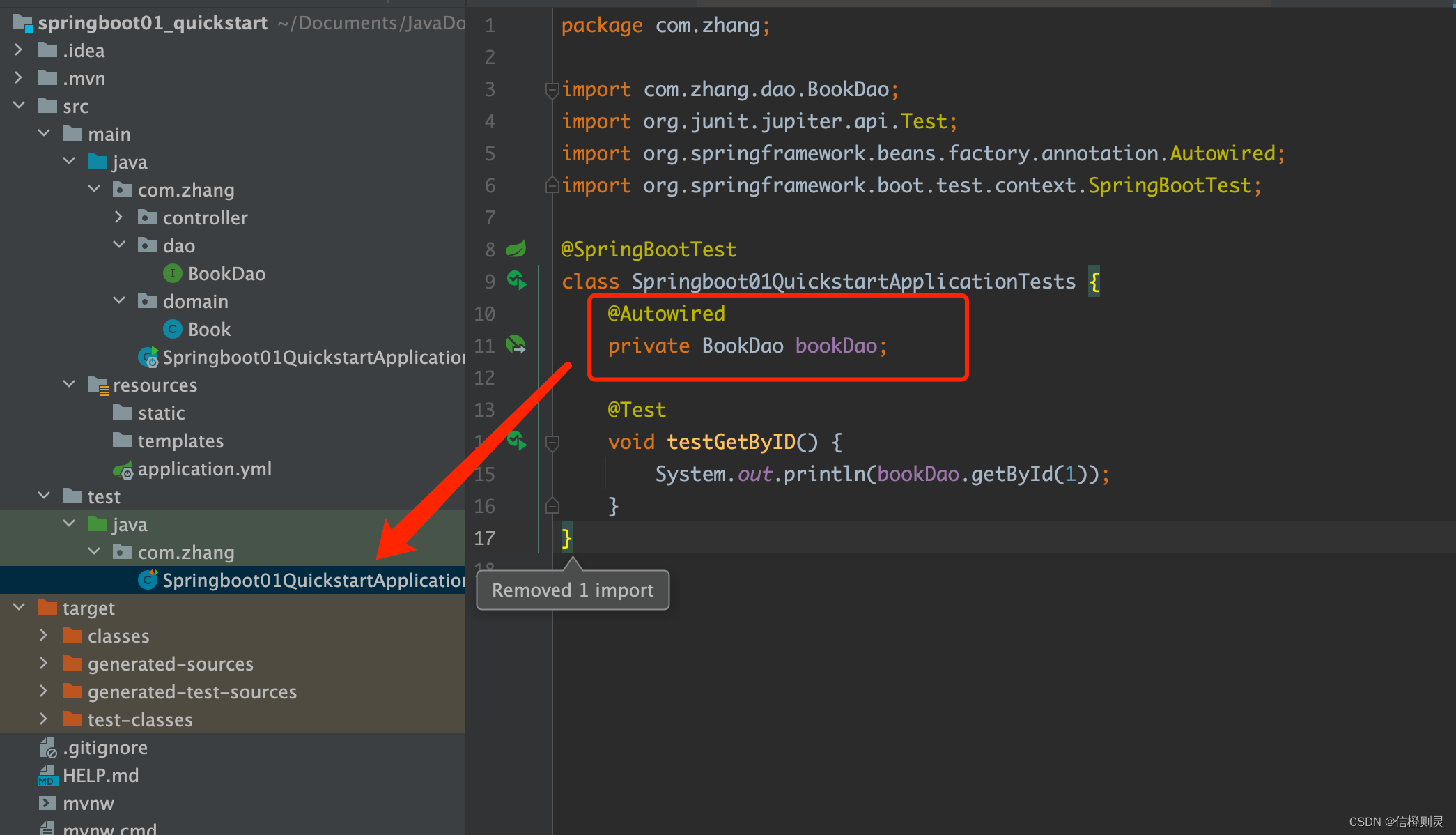Click the .gitignore file icon
The height and width of the screenshot is (835, 1456).
[48, 748]
